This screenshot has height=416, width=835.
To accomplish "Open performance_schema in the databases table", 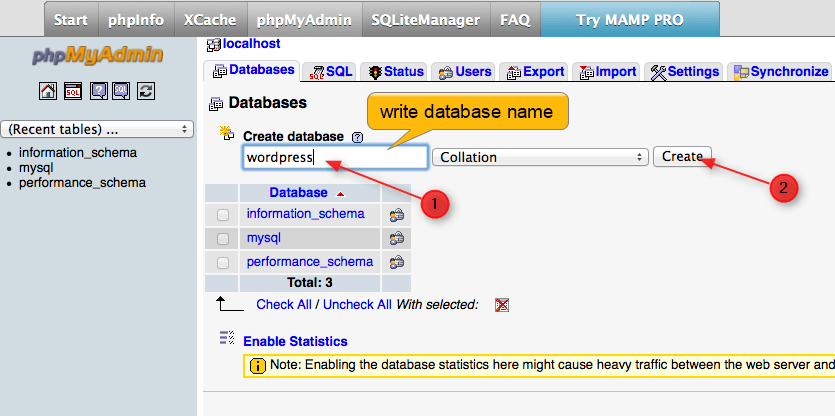I will [310, 262].
